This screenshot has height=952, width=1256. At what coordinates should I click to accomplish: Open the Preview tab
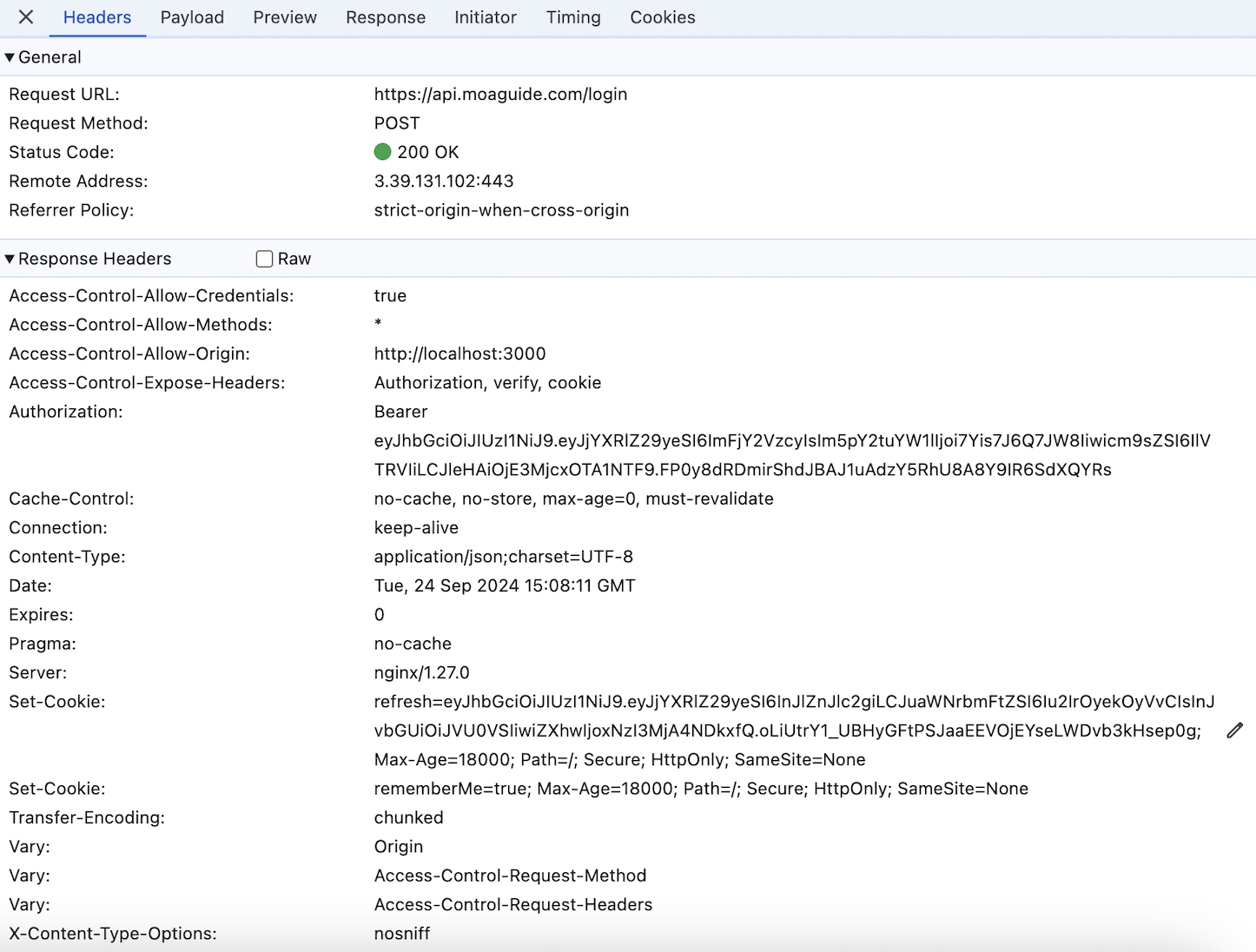click(x=285, y=17)
